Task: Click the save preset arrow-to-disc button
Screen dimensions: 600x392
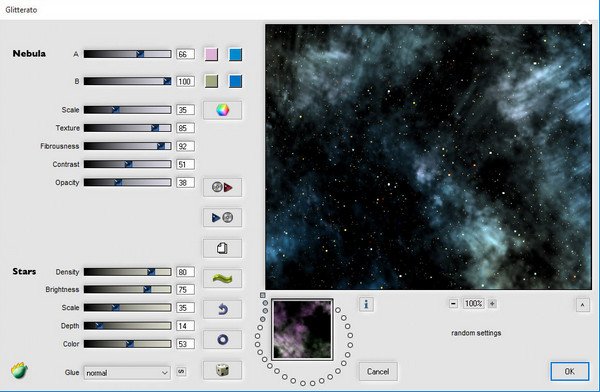Action: 222,218
